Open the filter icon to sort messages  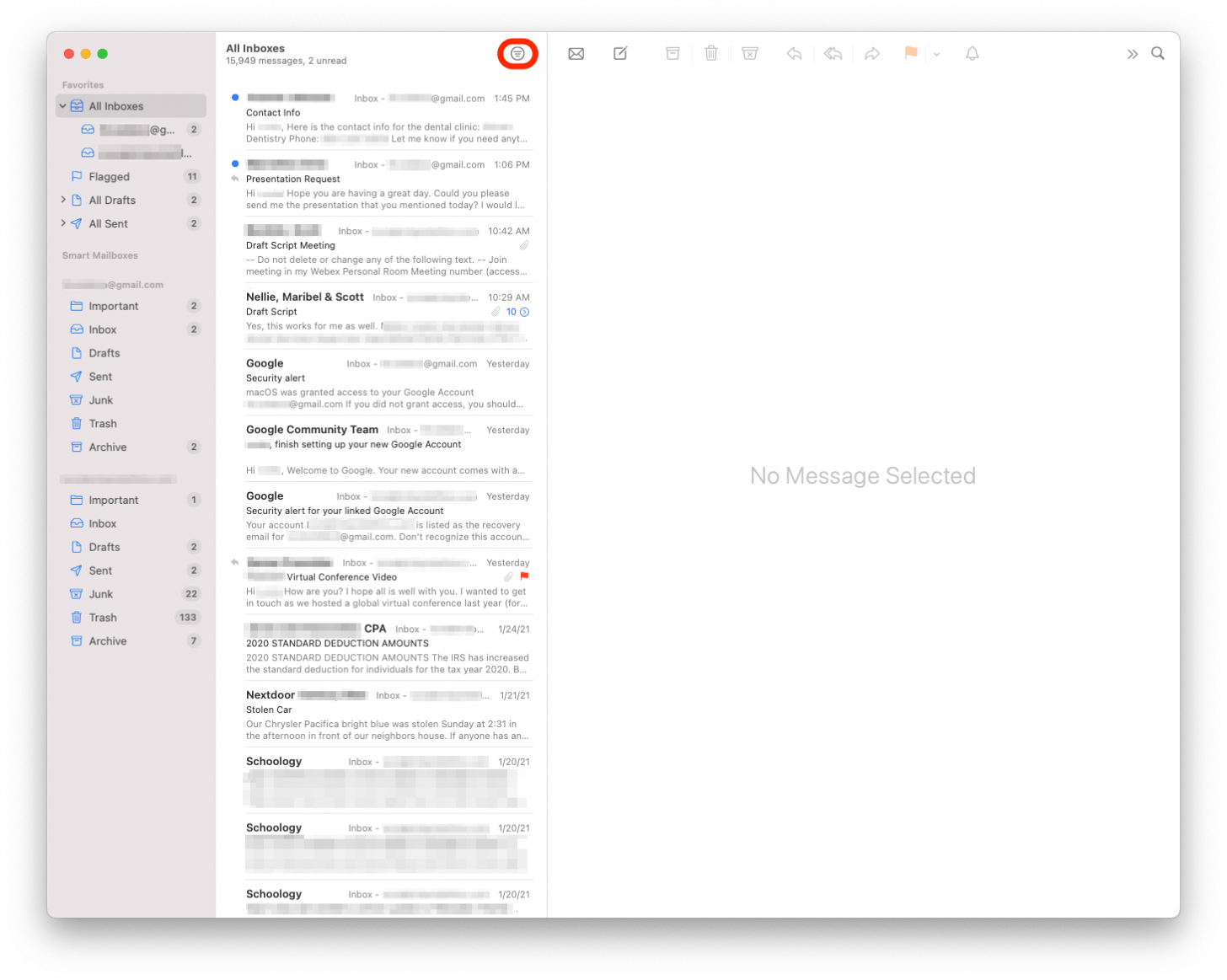[x=517, y=53]
